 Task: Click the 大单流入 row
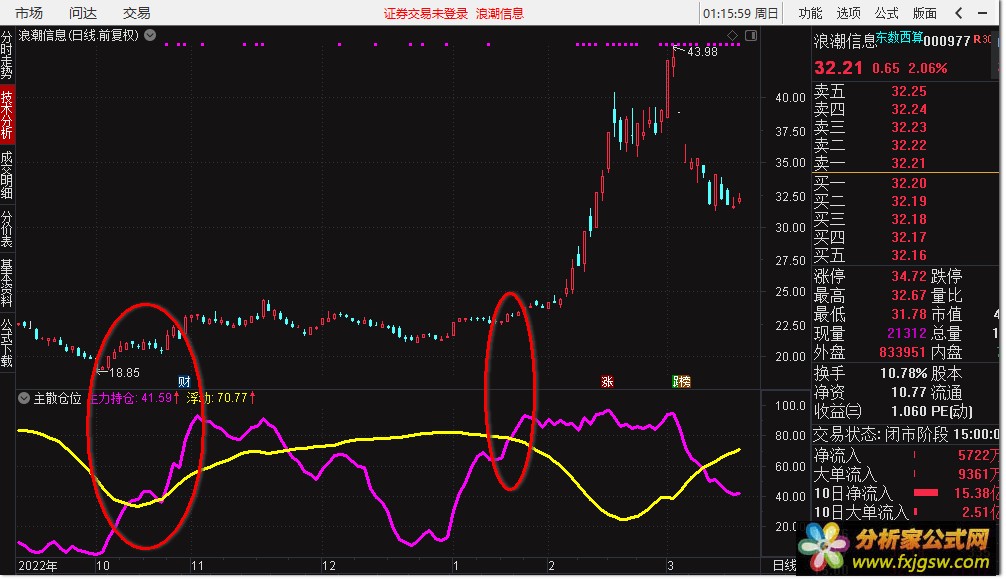[x=905, y=474]
